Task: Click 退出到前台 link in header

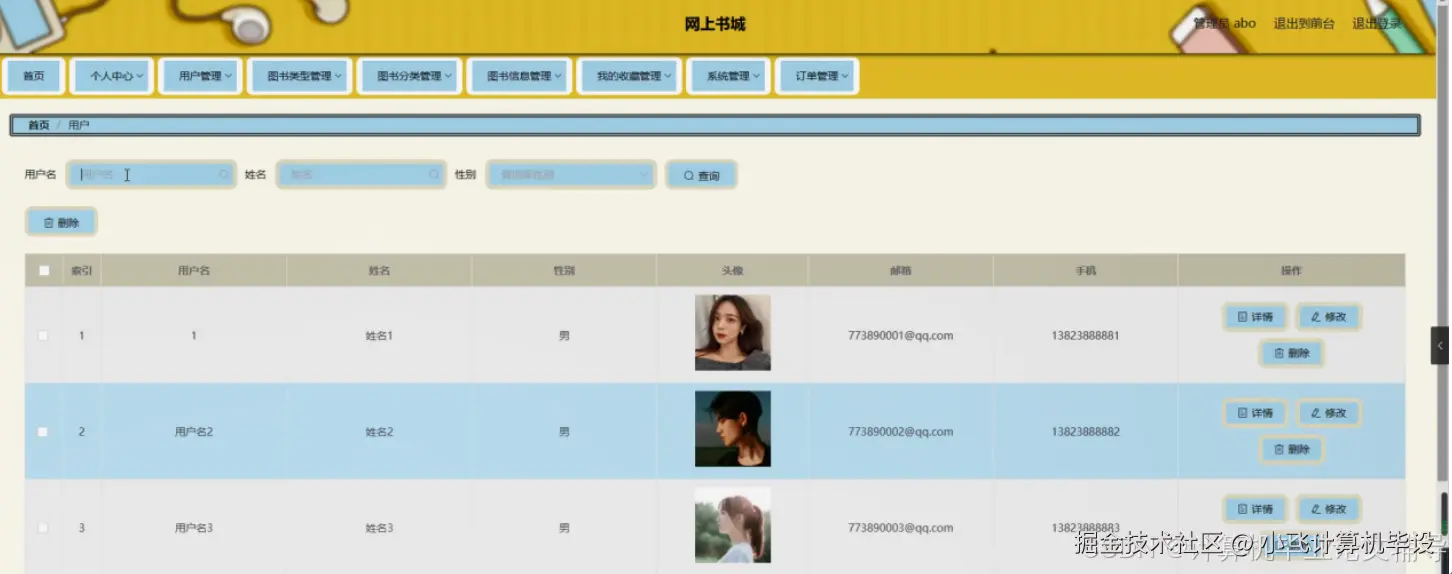Action: click(x=1303, y=24)
